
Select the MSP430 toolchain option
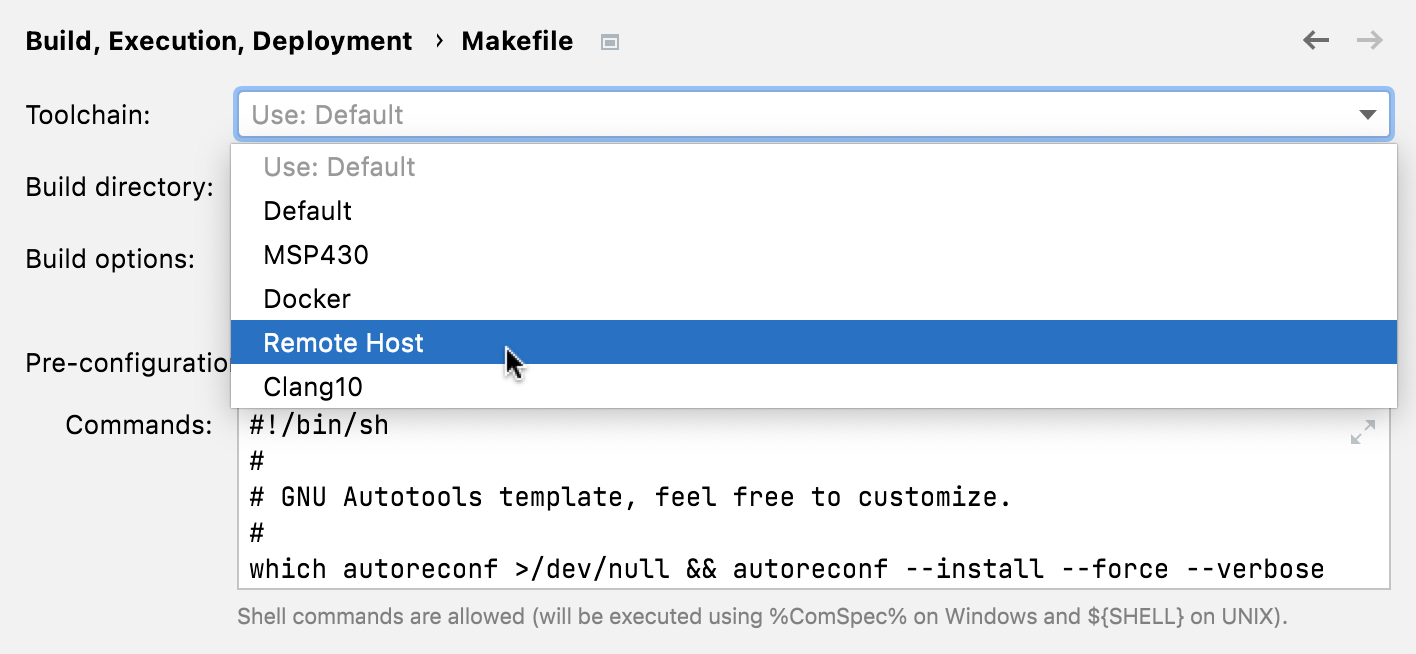[316, 254]
